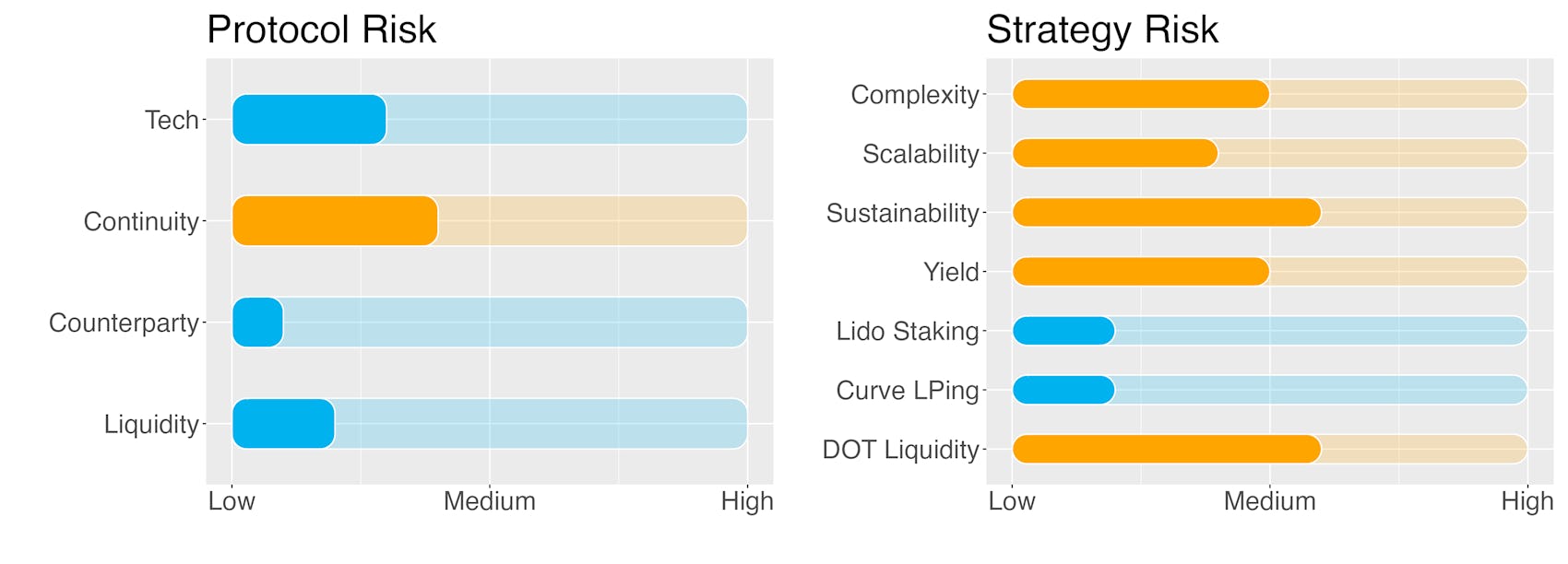
Task: Select the Curve LPing bar
Action: (1063, 390)
